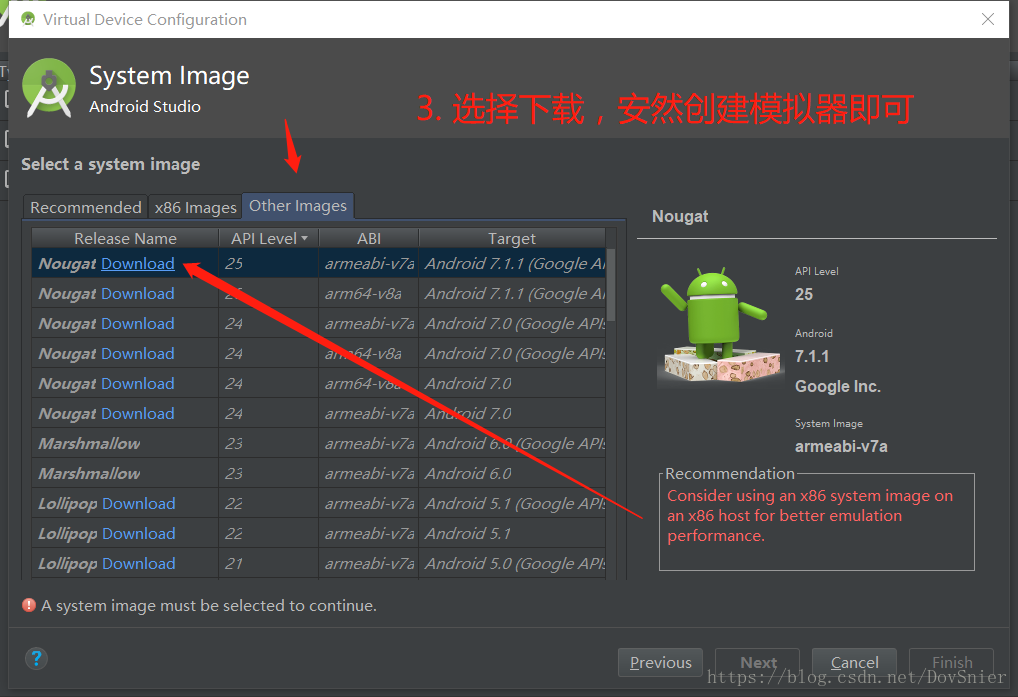
Task: Click the Android Studio logo icon
Action: point(49,88)
